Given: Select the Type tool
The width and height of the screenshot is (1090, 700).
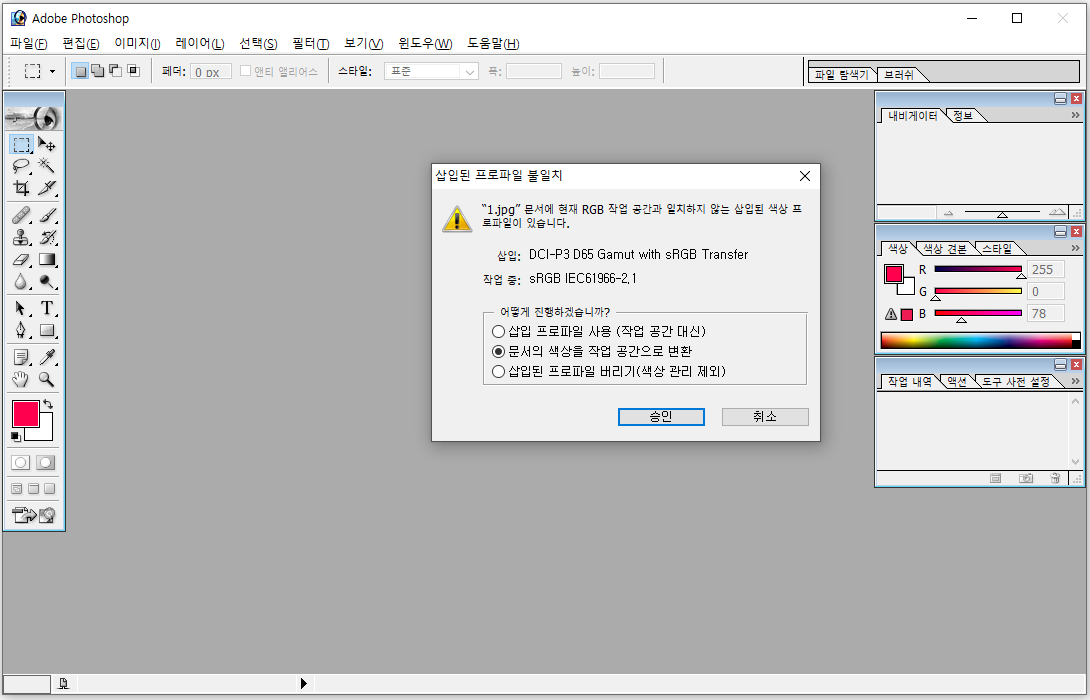Looking at the screenshot, I should [47, 308].
